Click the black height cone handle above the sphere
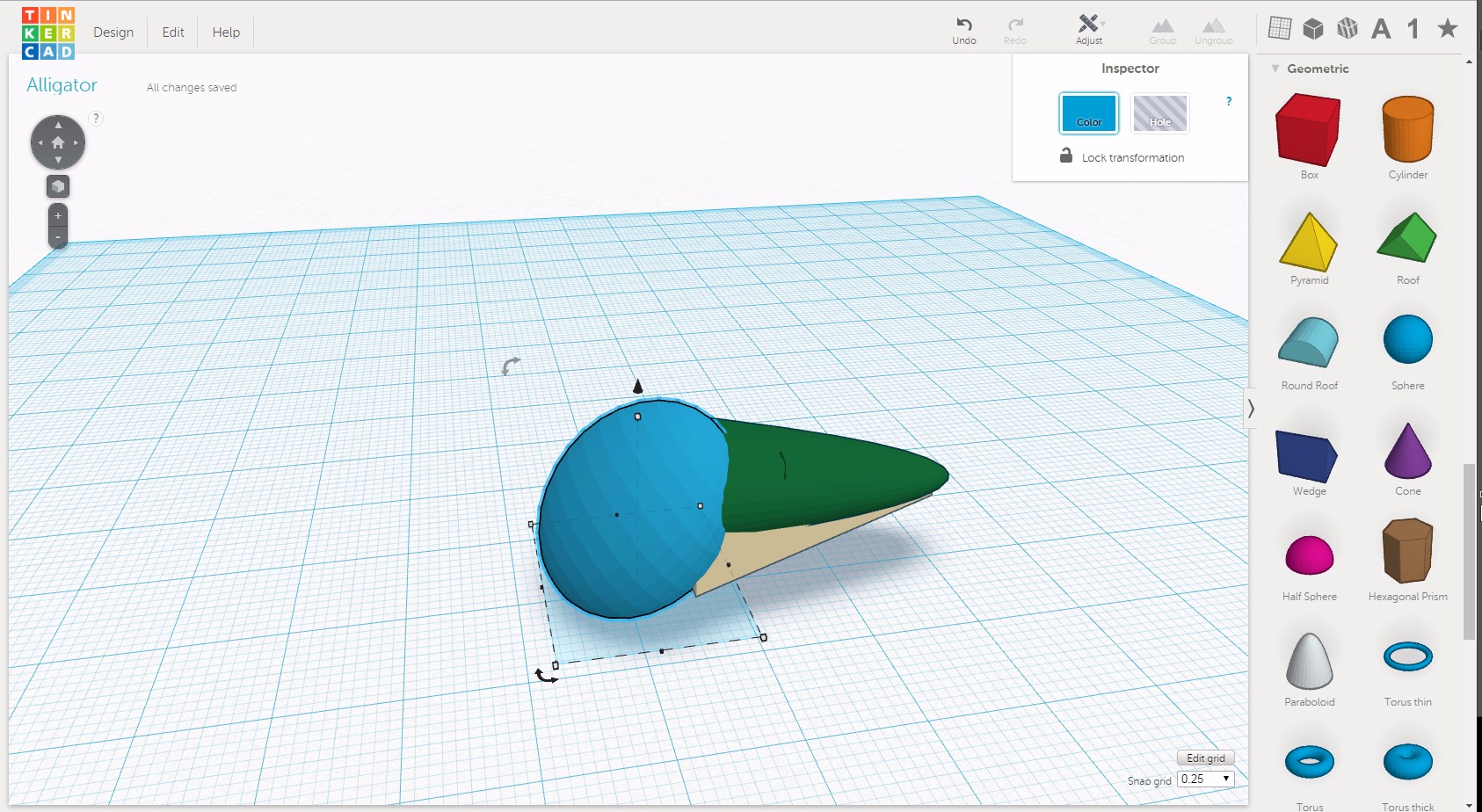Viewport: 1482px width, 812px height. [638, 386]
